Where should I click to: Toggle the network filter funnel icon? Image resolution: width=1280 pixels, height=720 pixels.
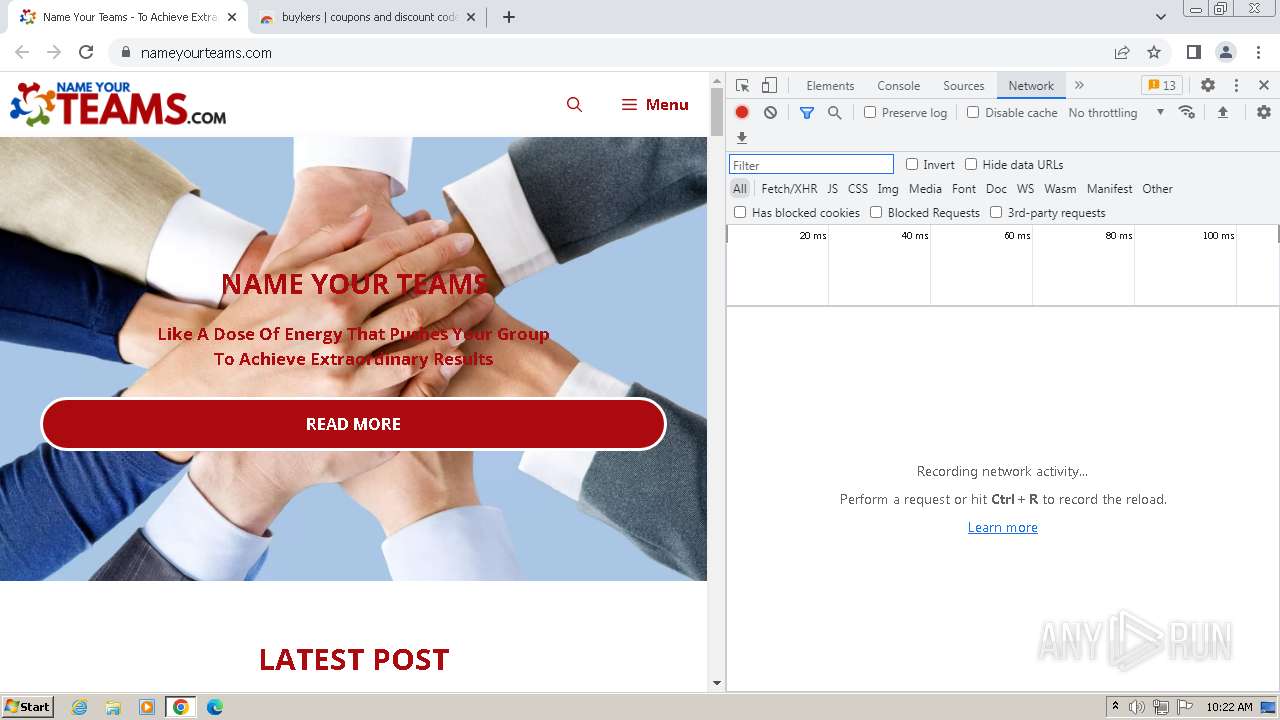807,112
